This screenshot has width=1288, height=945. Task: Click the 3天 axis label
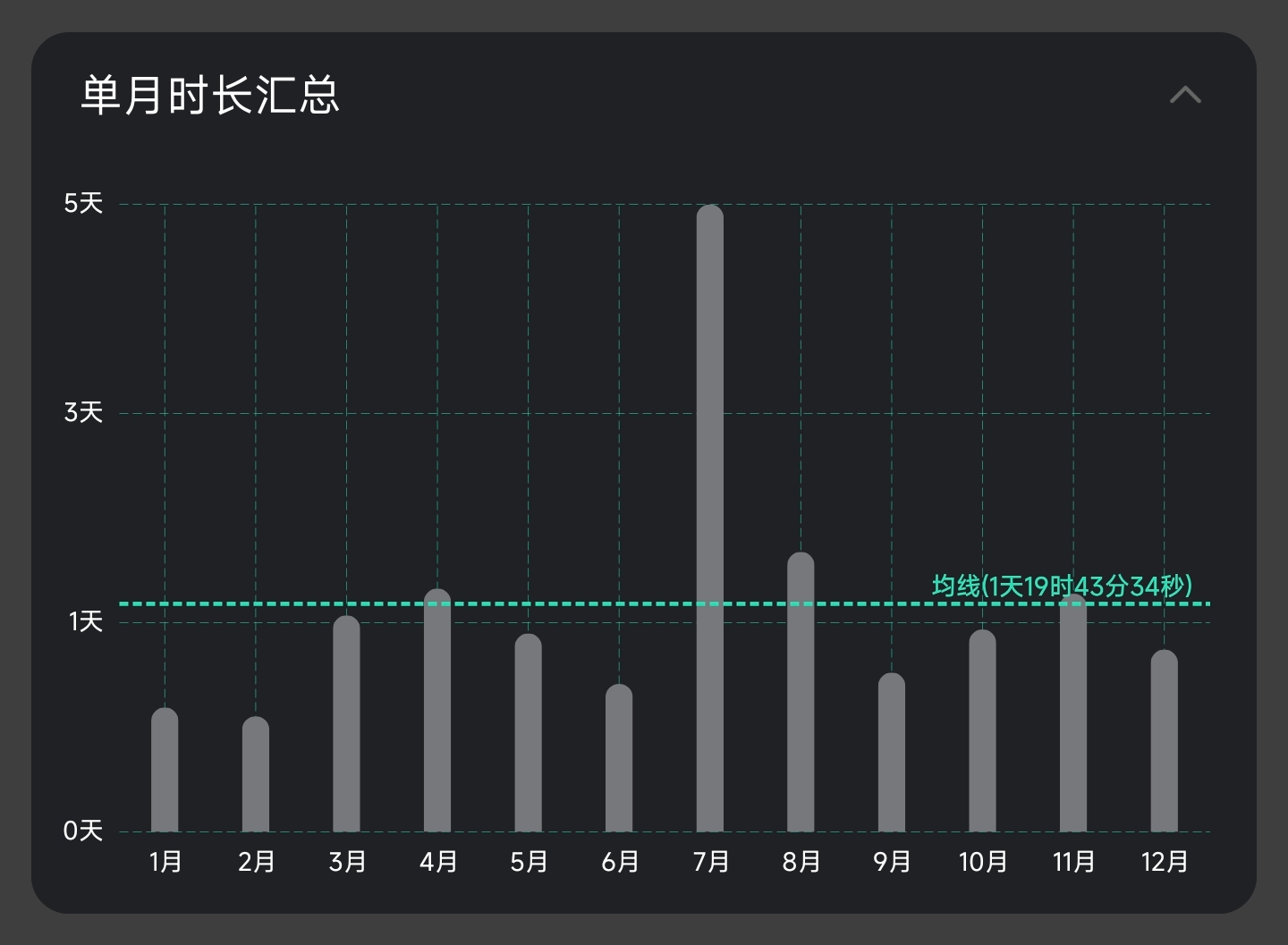[x=83, y=413]
